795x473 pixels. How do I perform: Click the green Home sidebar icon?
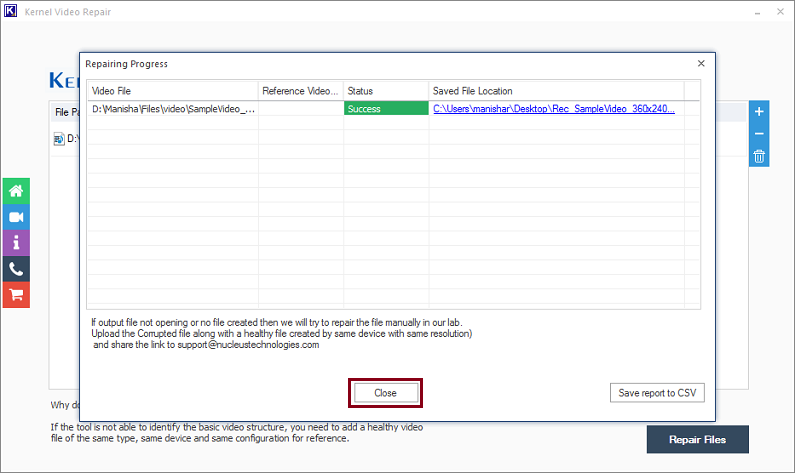pyautogui.click(x=16, y=191)
